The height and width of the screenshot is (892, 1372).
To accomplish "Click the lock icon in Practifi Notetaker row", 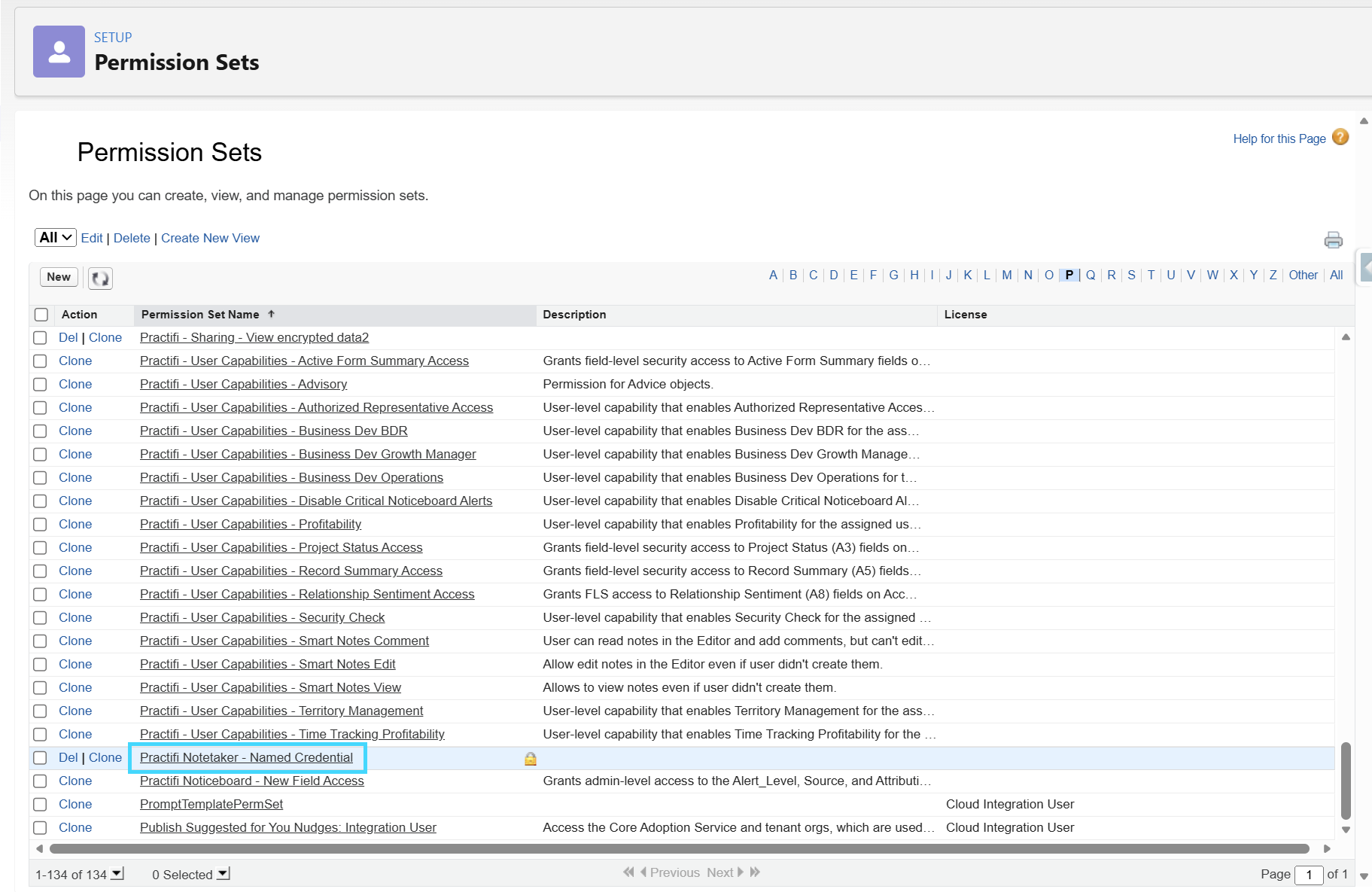I will 531,759.
